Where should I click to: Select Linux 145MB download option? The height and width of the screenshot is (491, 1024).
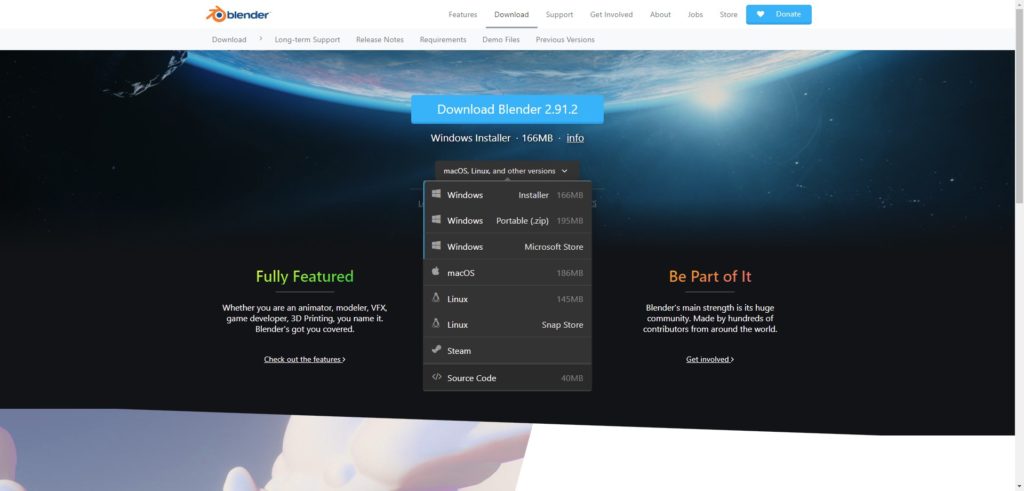click(x=507, y=299)
